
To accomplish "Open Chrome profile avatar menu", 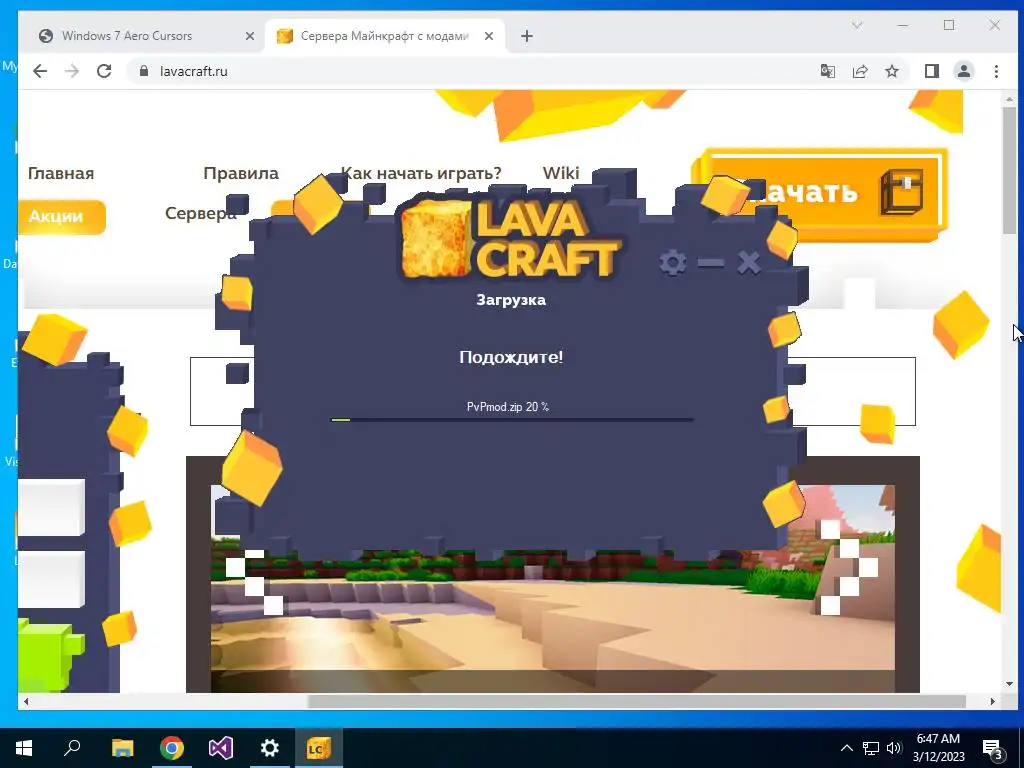I will pyautogui.click(x=964, y=71).
